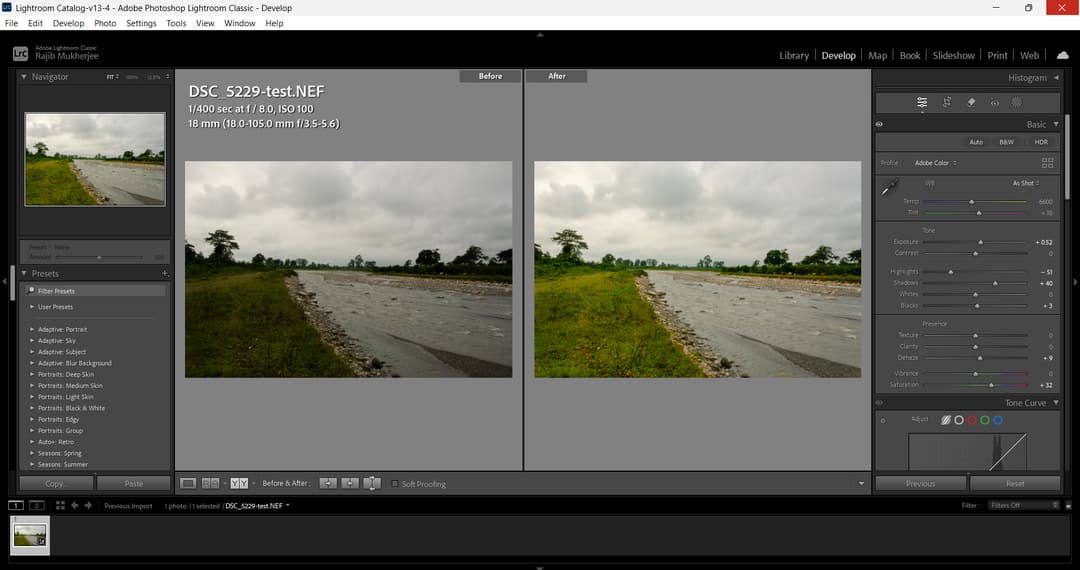Open the Settings menu
The width and height of the screenshot is (1080, 570).
tap(141, 23)
